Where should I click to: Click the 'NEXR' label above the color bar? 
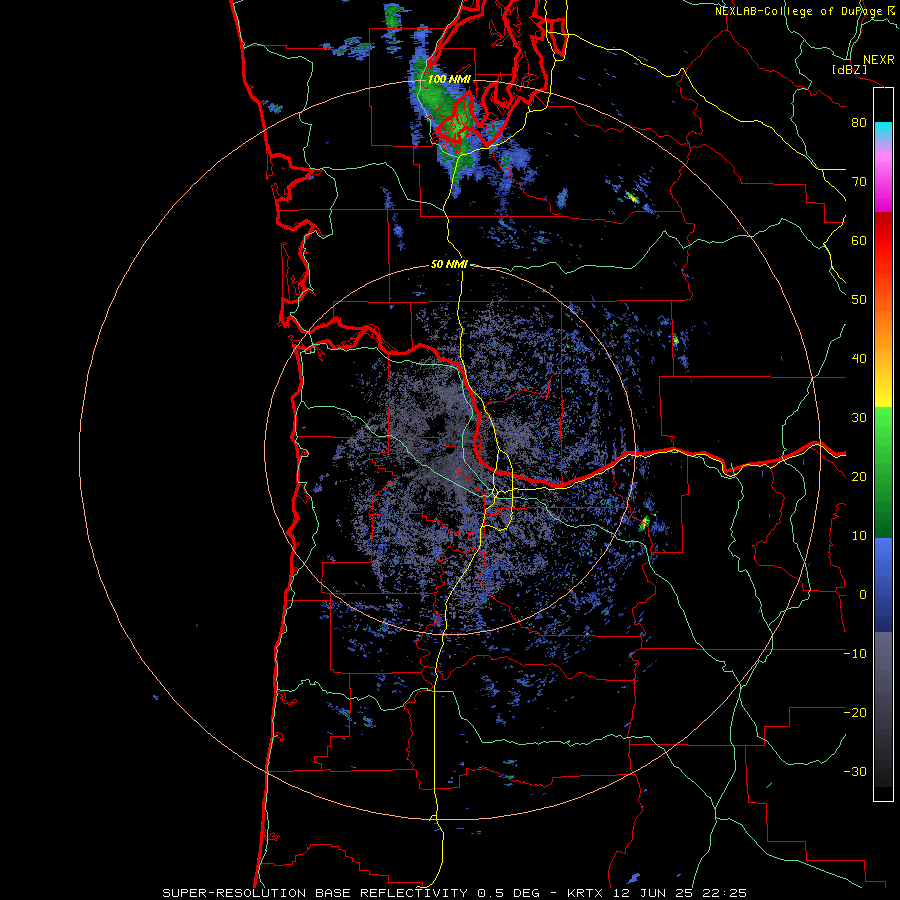(879, 60)
